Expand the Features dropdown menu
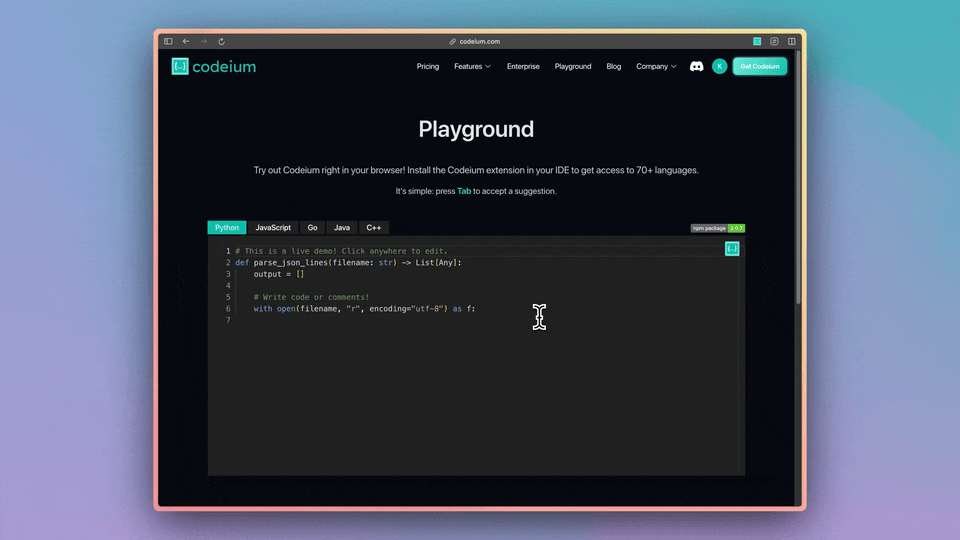Viewport: 960px width, 540px height. [x=472, y=66]
